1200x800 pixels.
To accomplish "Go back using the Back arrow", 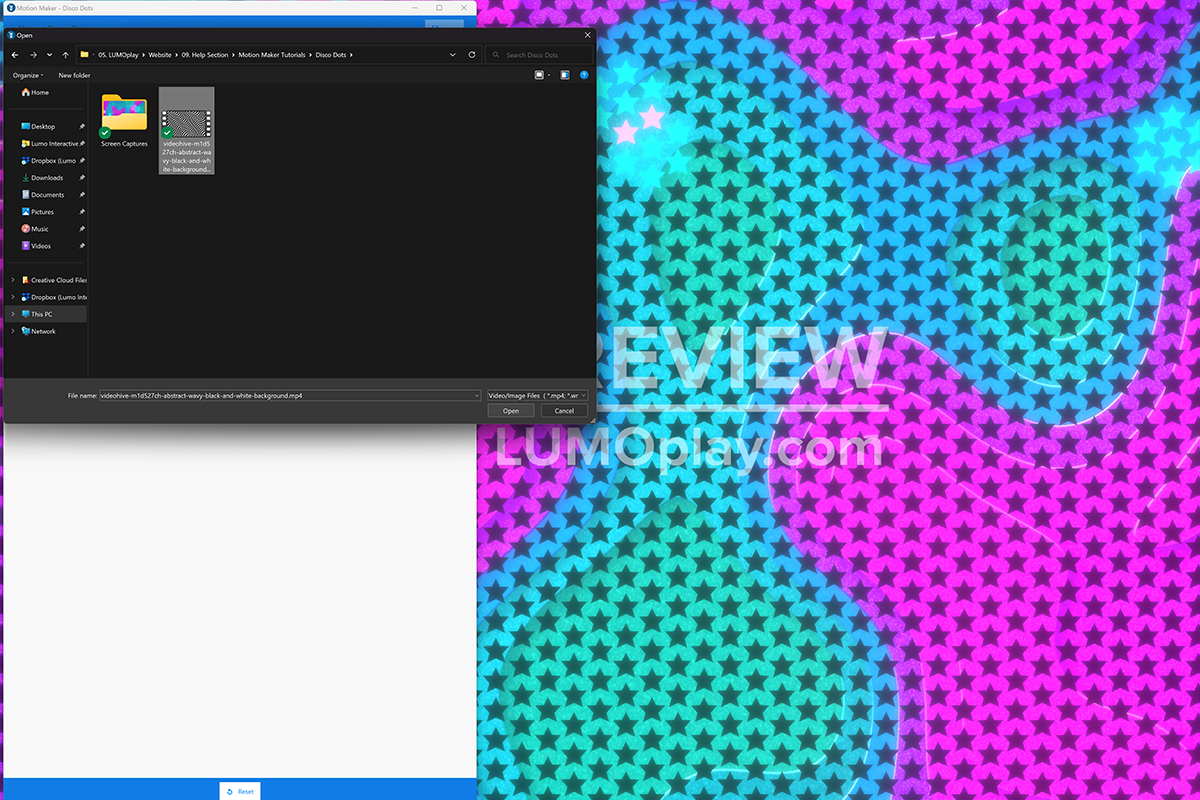I will pyautogui.click(x=15, y=55).
